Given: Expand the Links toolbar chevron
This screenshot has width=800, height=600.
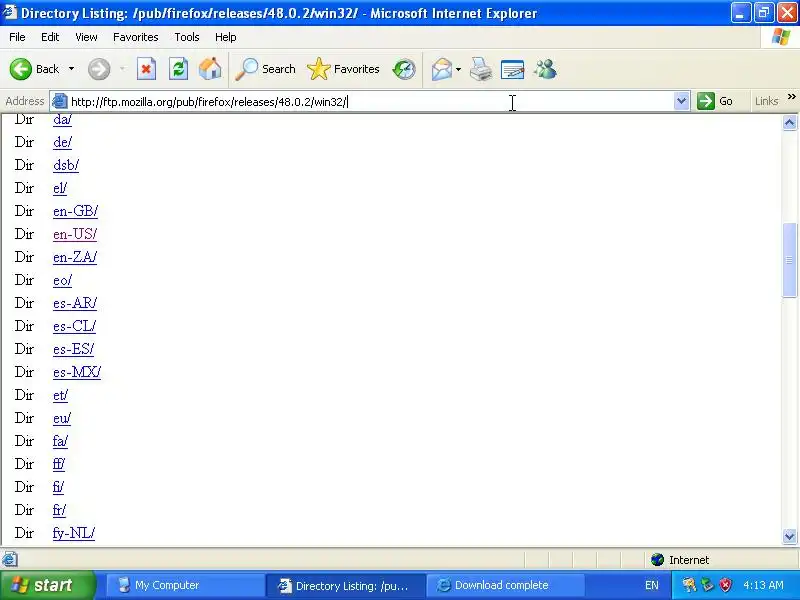Looking at the screenshot, I should (792, 96).
